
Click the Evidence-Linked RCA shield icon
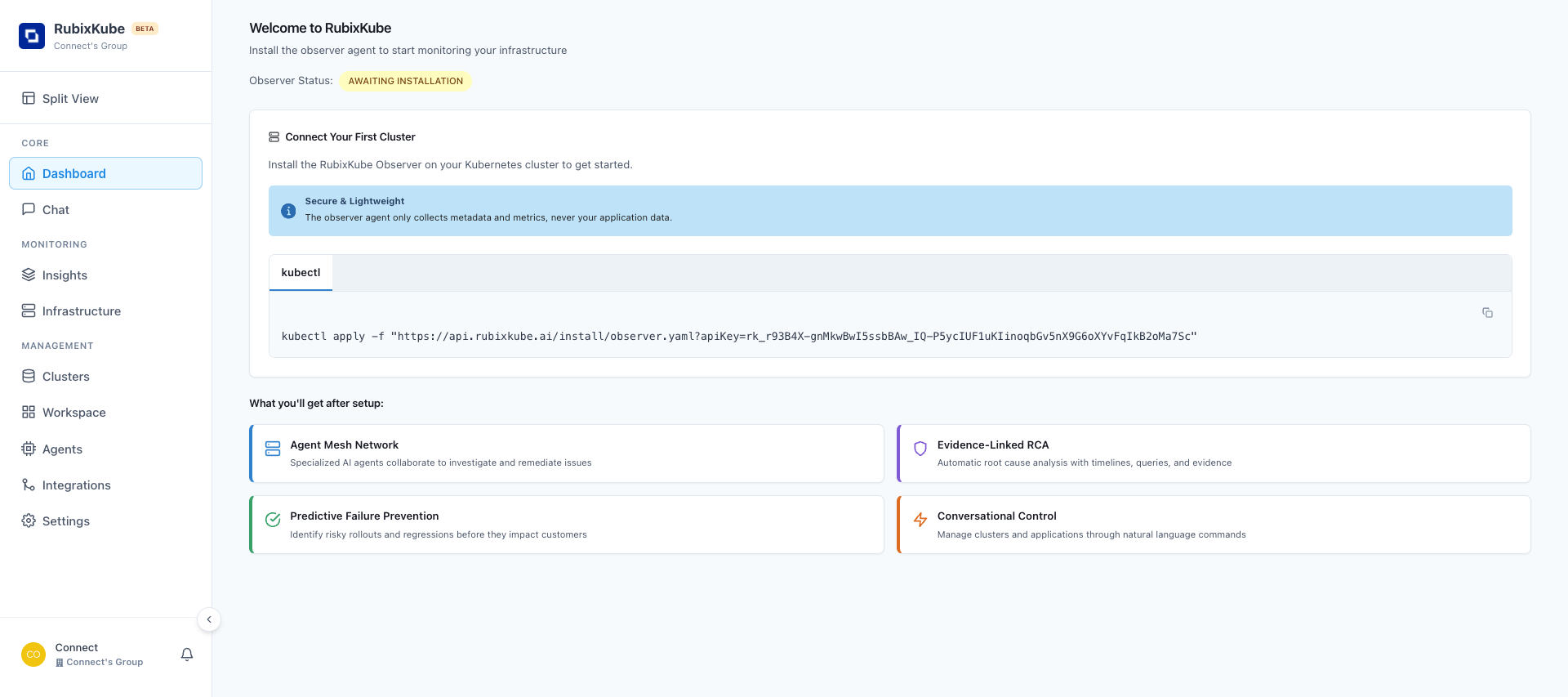pos(920,449)
